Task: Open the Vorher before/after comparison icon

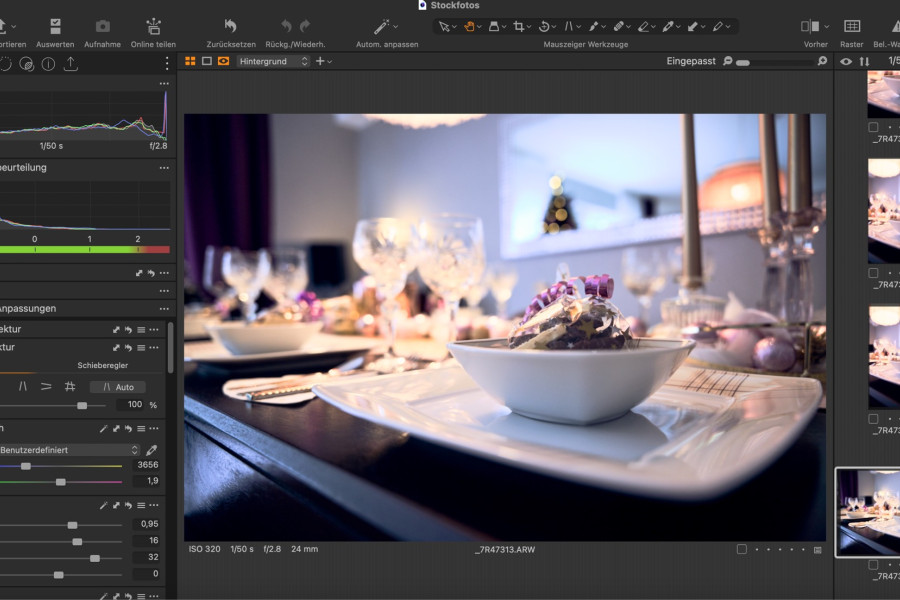Action: coord(808,26)
